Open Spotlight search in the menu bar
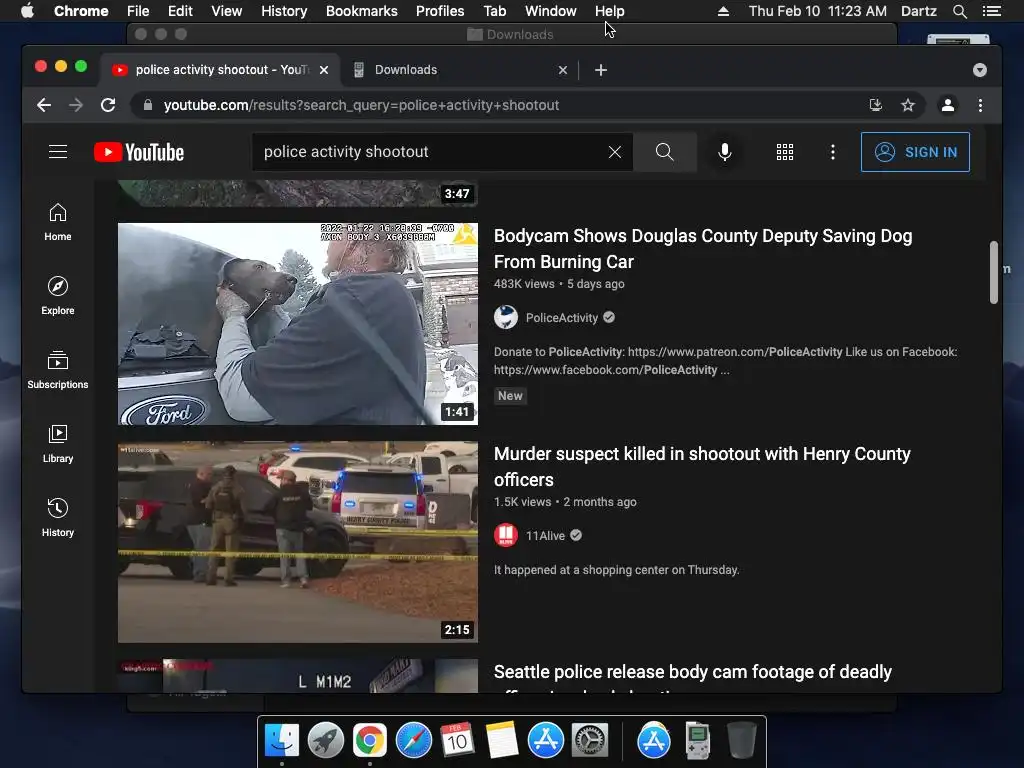Viewport: 1024px width, 768px height. pos(959,11)
